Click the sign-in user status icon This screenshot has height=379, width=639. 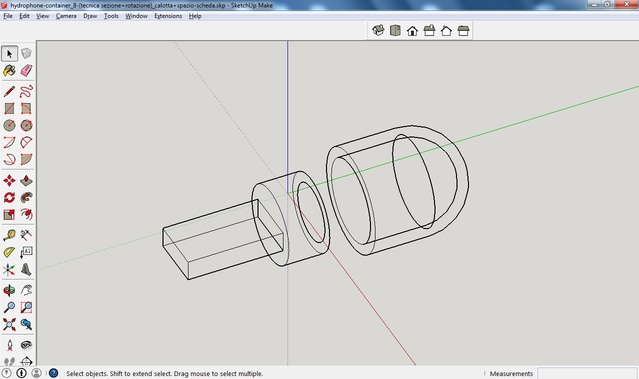tap(36, 373)
